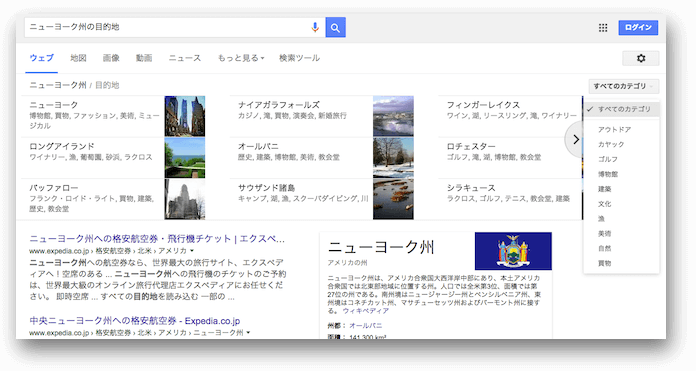
Task: Open the バッファロー destination title
Action: pyautogui.click(x=54, y=188)
